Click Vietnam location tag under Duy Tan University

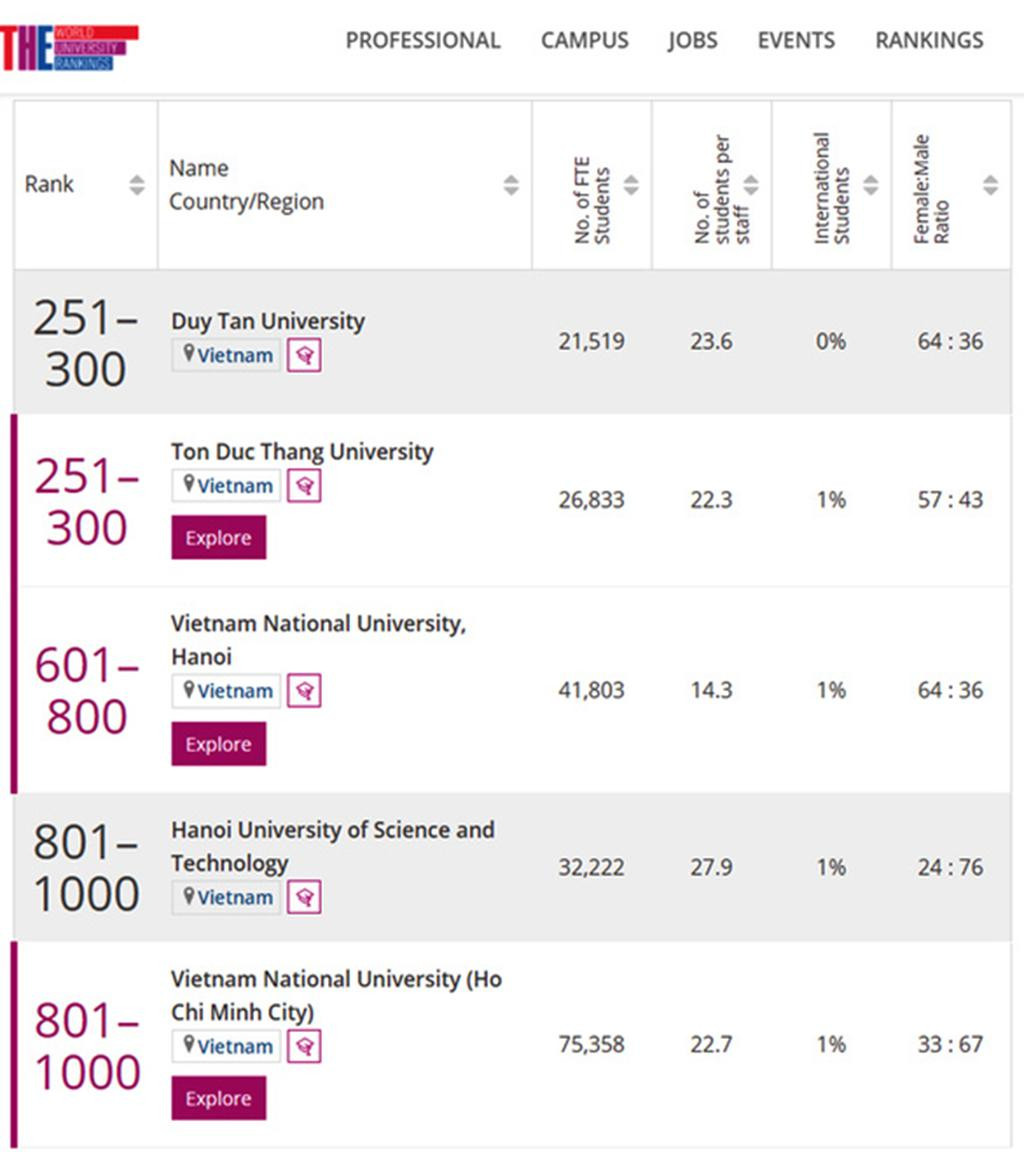click(227, 355)
